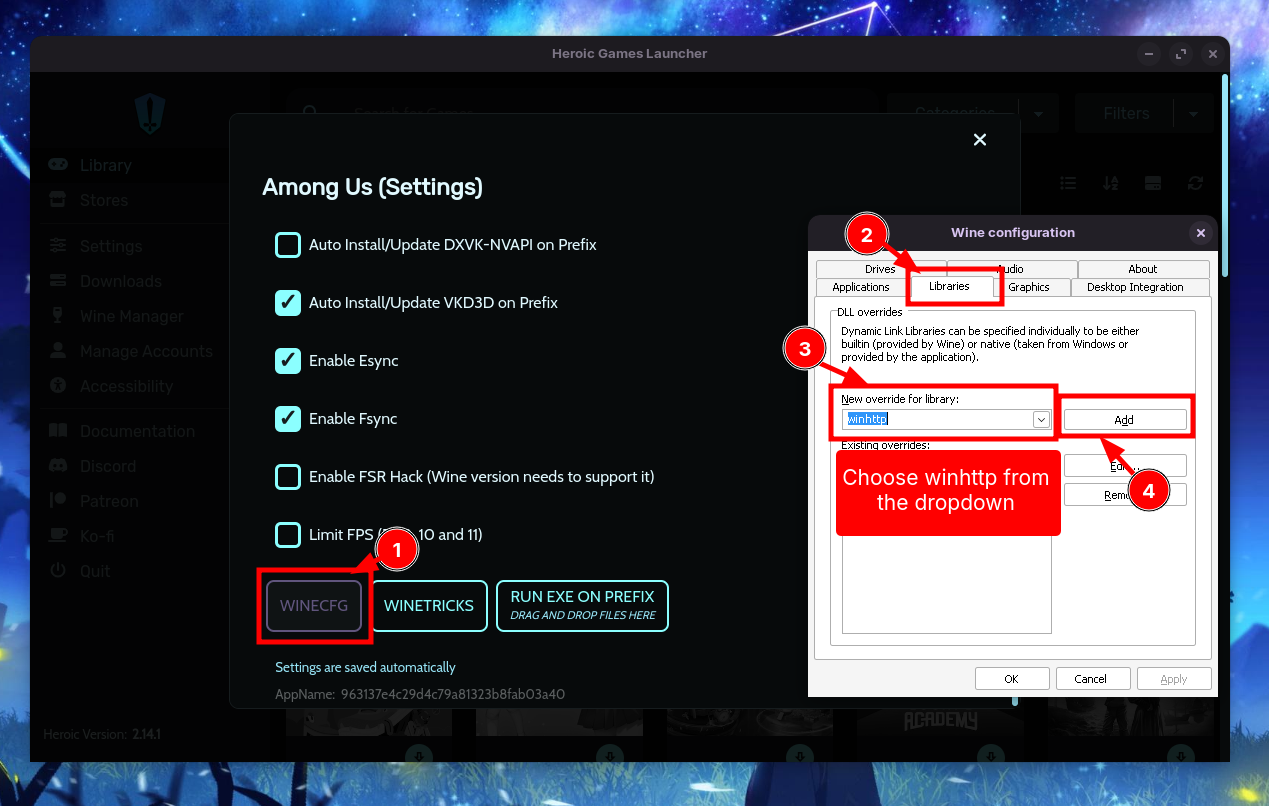This screenshot has width=1269, height=806.
Task: Tick the Limit FPS checkbox
Action: click(288, 535)
